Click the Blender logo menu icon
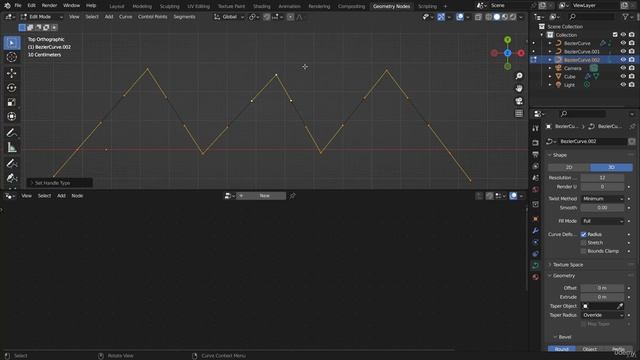The height and width of the screenshot is (360, 640). pyautogui.click(x=7, y=6)
